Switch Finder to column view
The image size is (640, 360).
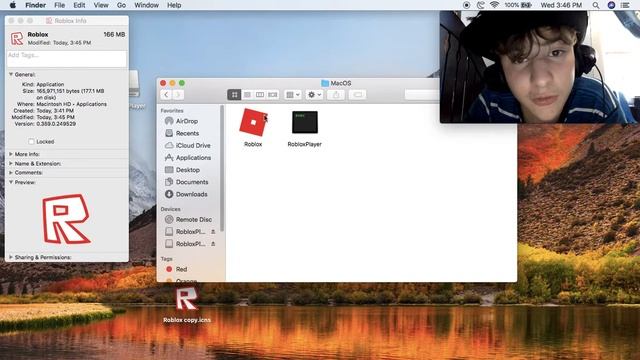tap(260, 95)
